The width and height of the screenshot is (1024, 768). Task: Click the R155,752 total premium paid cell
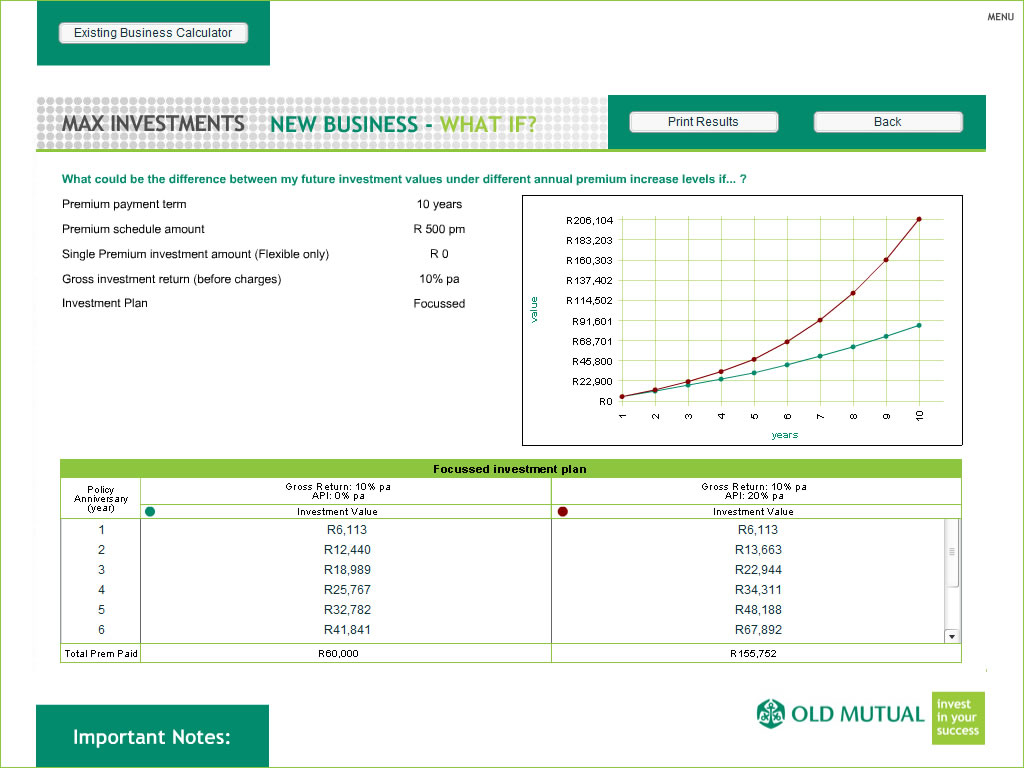coord(753,653)
